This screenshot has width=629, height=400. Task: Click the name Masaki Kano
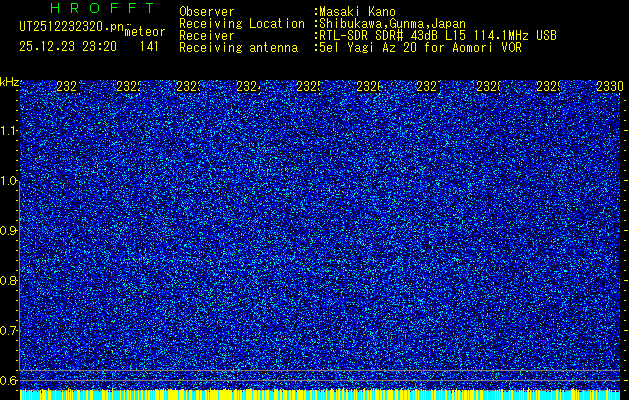[x=357, y=12]
